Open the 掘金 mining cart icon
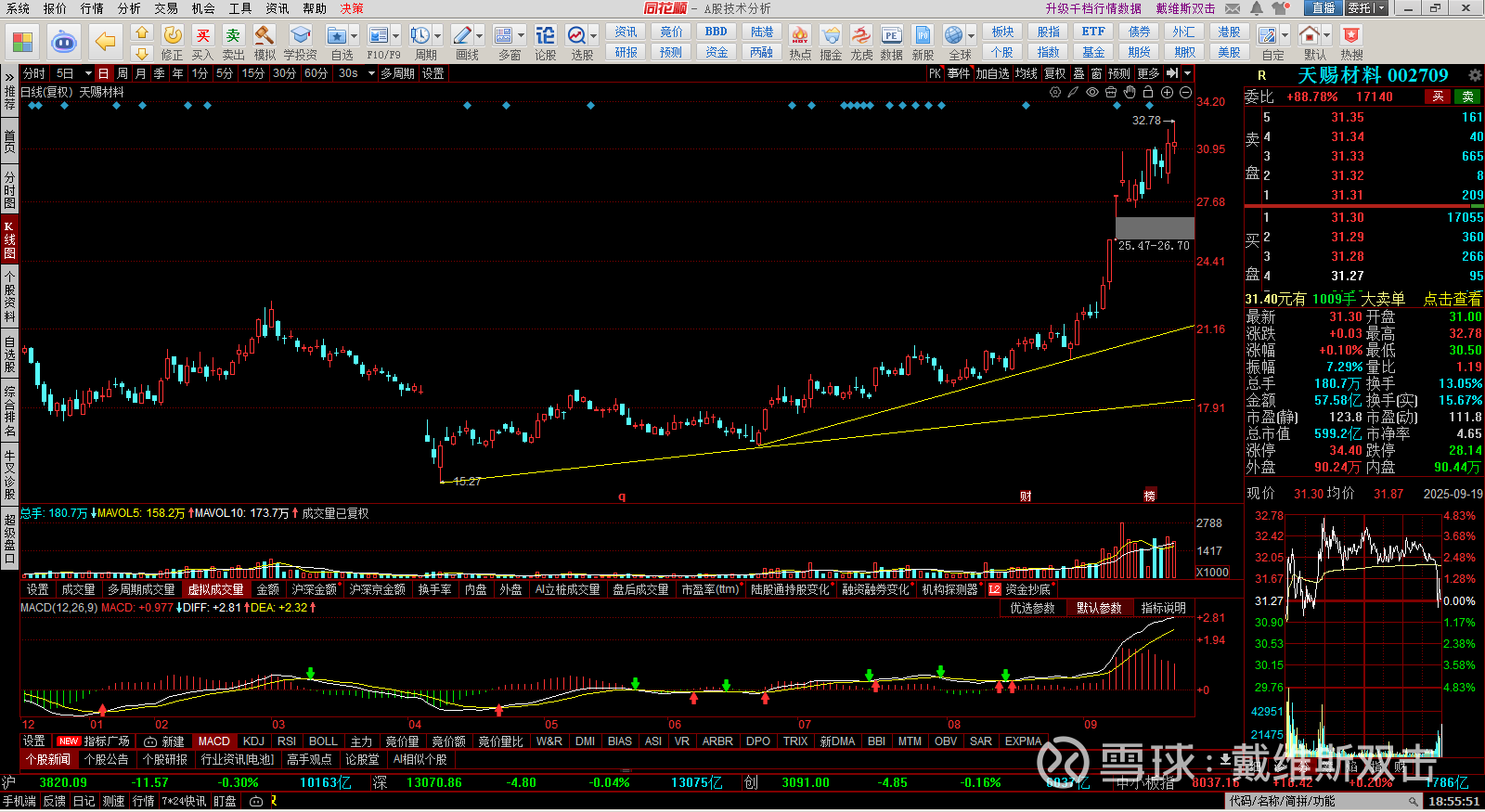 [831, 35]
